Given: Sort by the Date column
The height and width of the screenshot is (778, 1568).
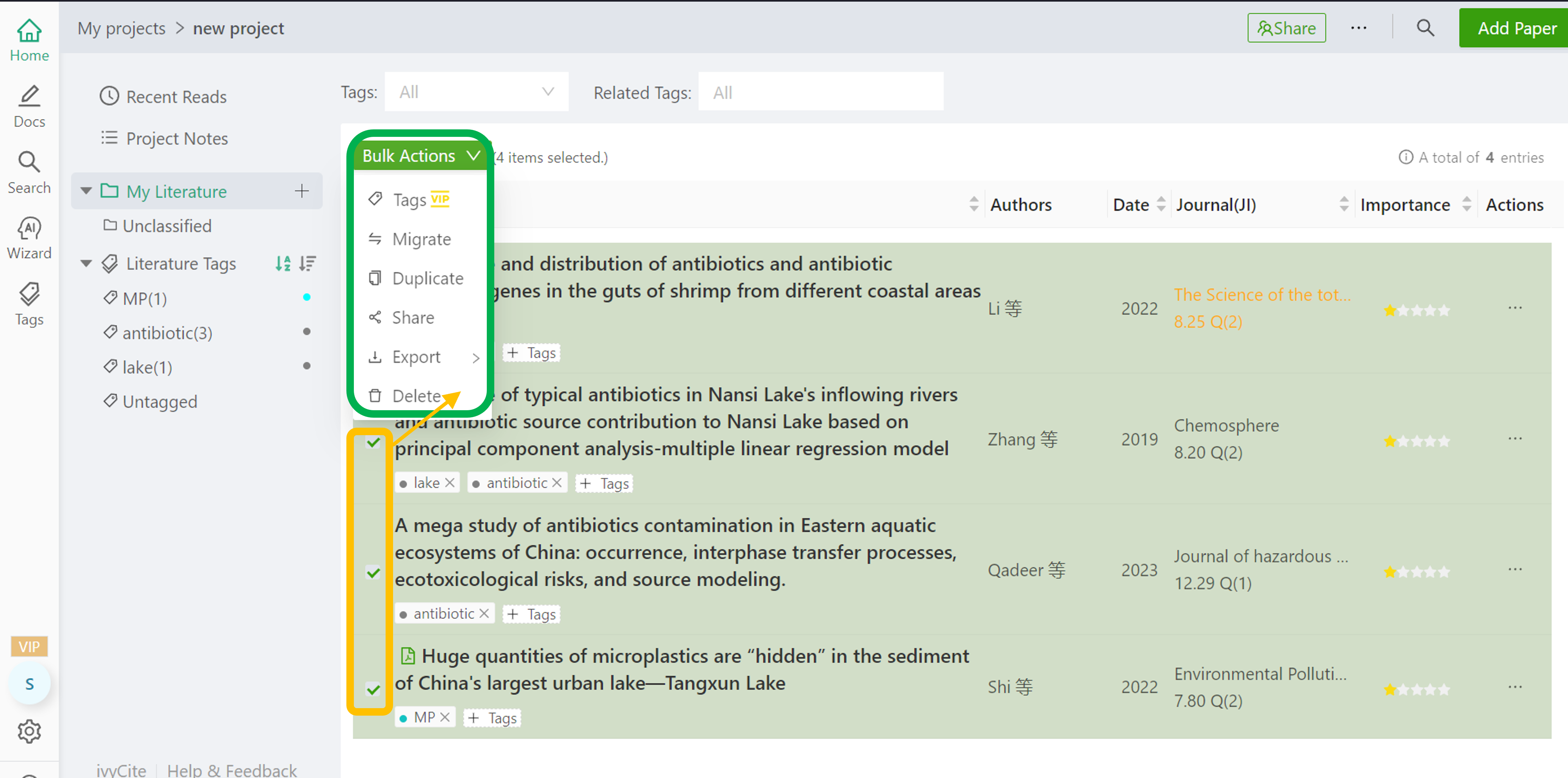Looking at the screenshot, I should (1161, 205).
